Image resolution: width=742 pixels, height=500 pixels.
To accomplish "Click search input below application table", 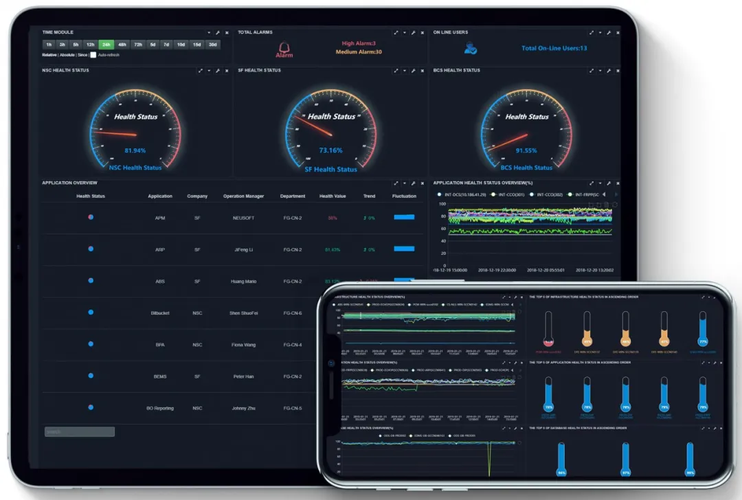I will tap(80, 431).
